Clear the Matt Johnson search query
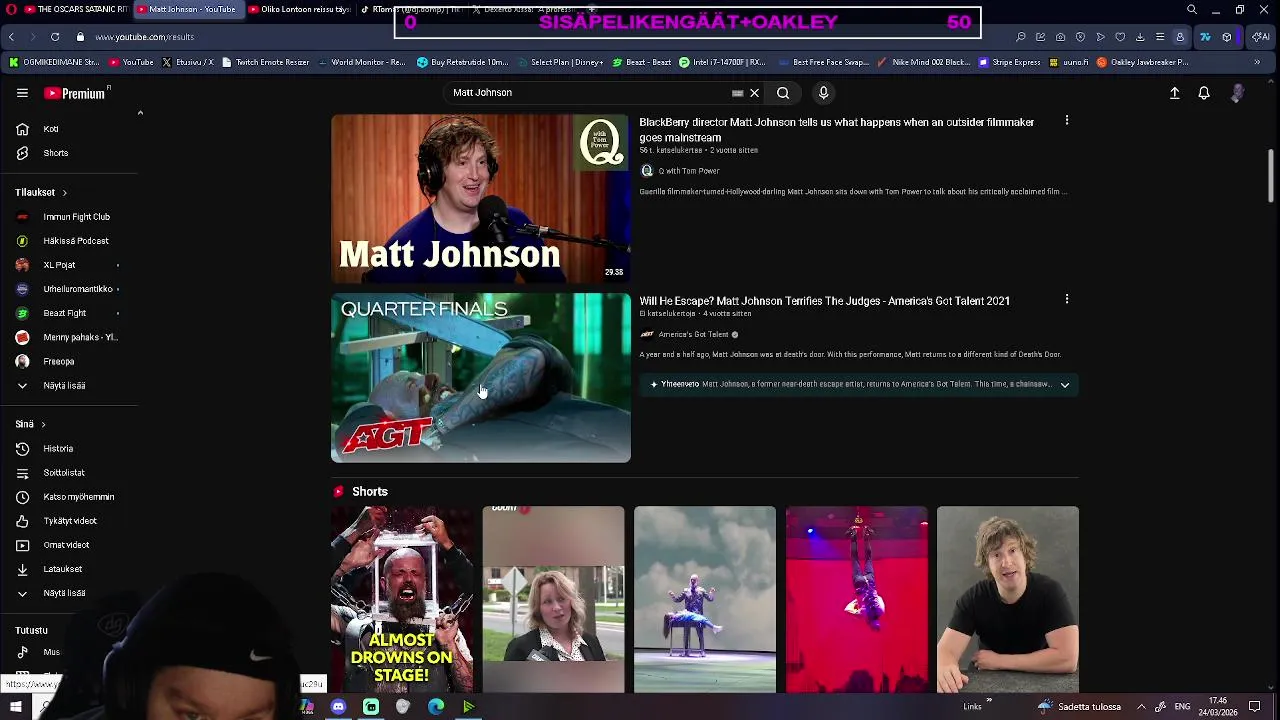1280x720 pixels. [x=754, y=93]
